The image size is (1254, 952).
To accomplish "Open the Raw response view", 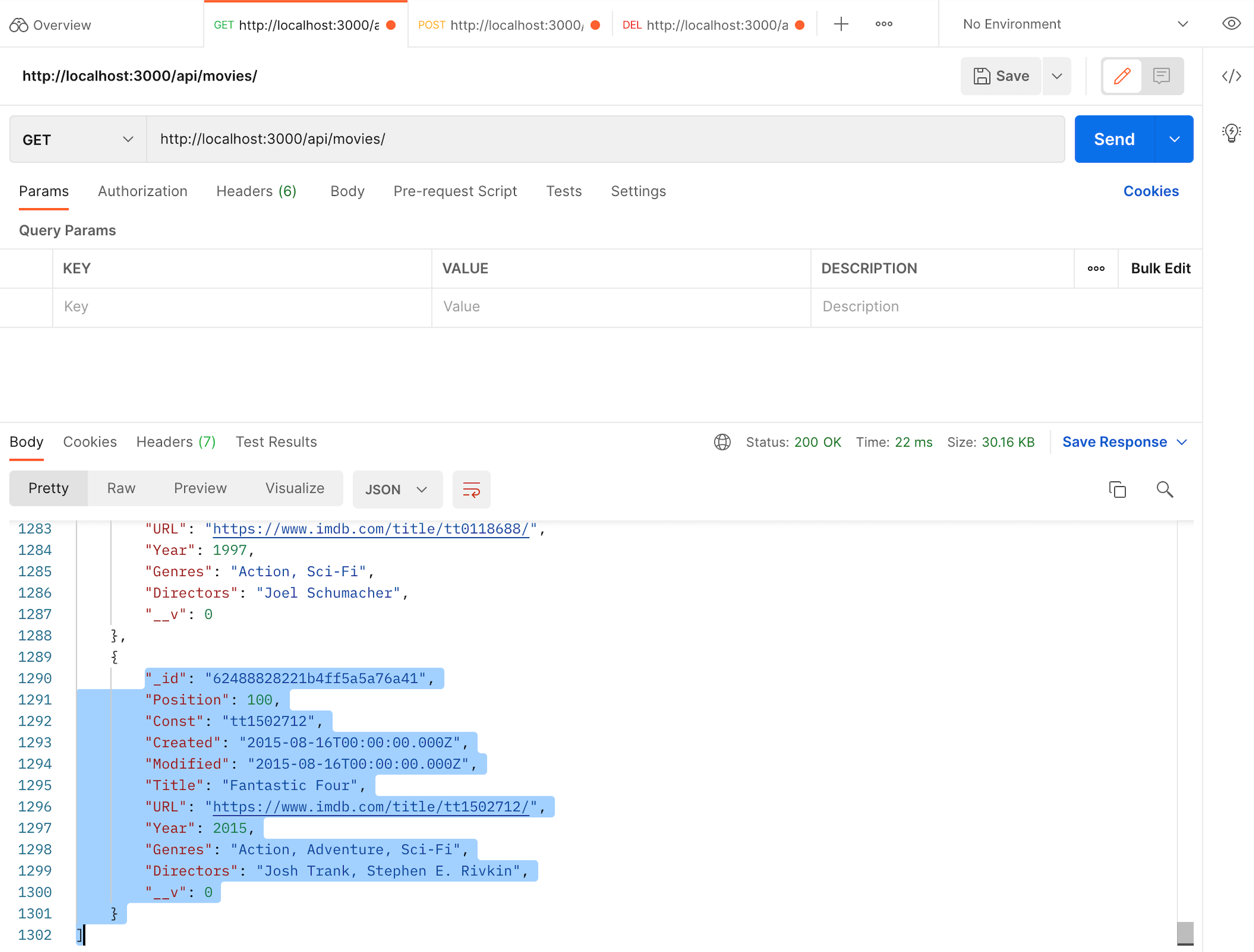I will (x=121, y=488).
